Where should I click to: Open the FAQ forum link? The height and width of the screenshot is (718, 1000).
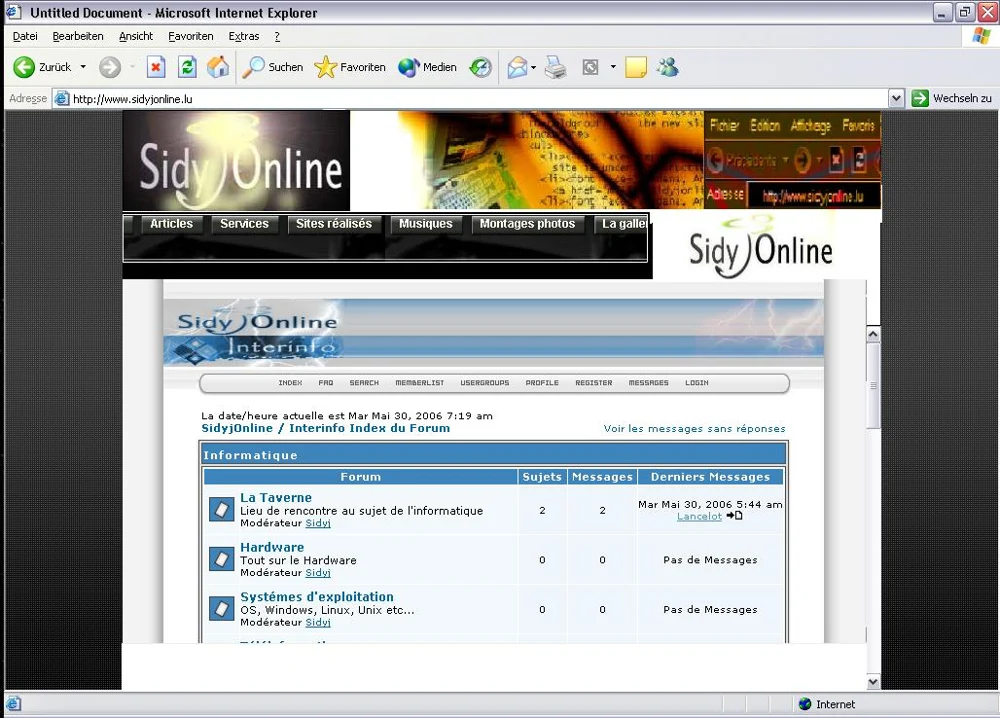tap(326, 383)
